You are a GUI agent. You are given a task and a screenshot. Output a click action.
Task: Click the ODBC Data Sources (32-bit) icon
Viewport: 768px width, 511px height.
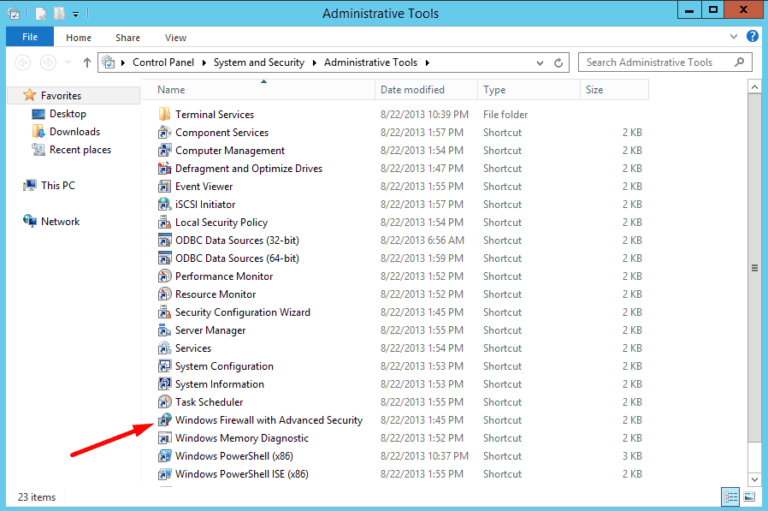point(165,240)
